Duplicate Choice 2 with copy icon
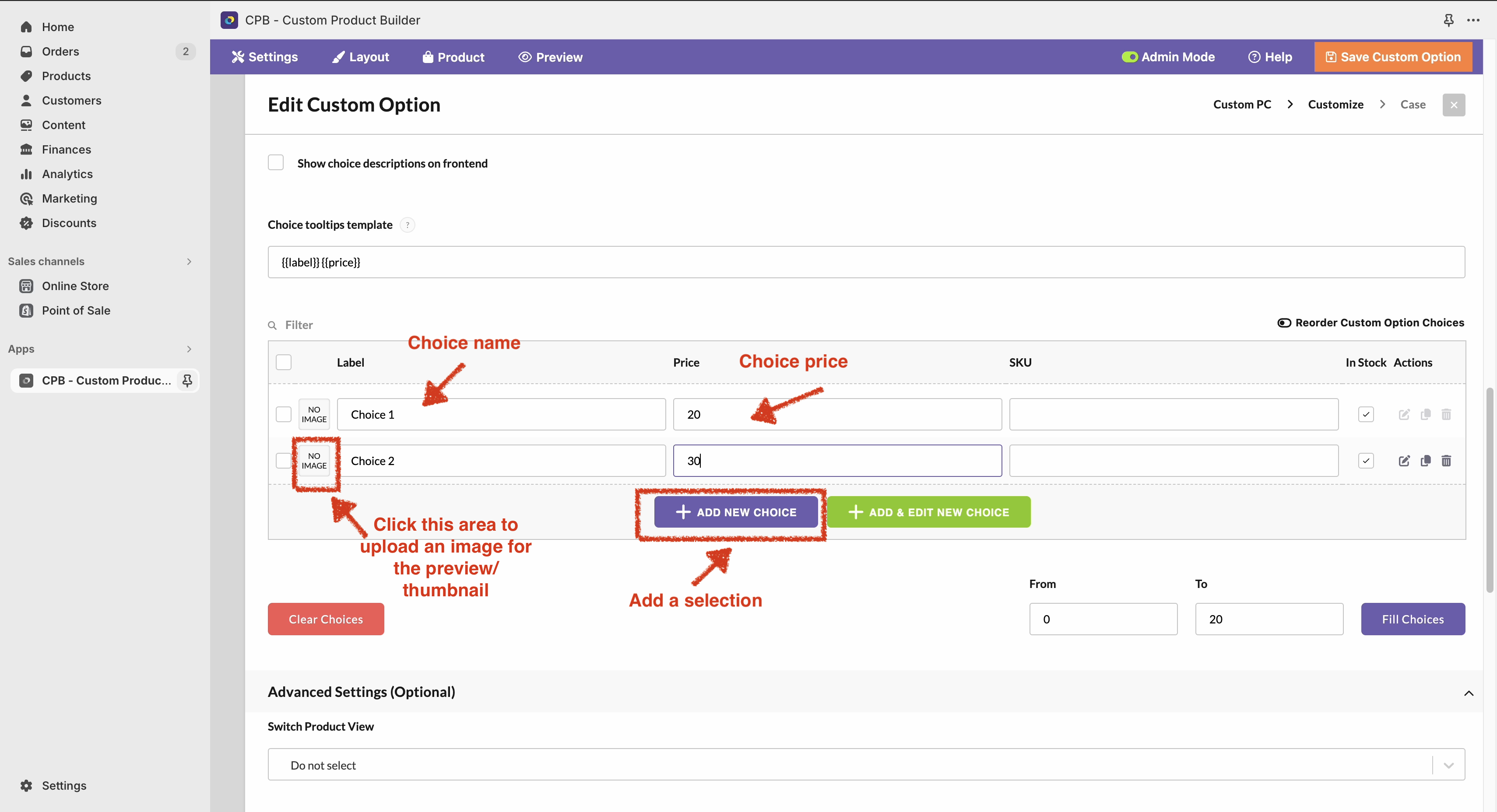Viewport: 1497px width, 812px height. tap(1426, 461)
